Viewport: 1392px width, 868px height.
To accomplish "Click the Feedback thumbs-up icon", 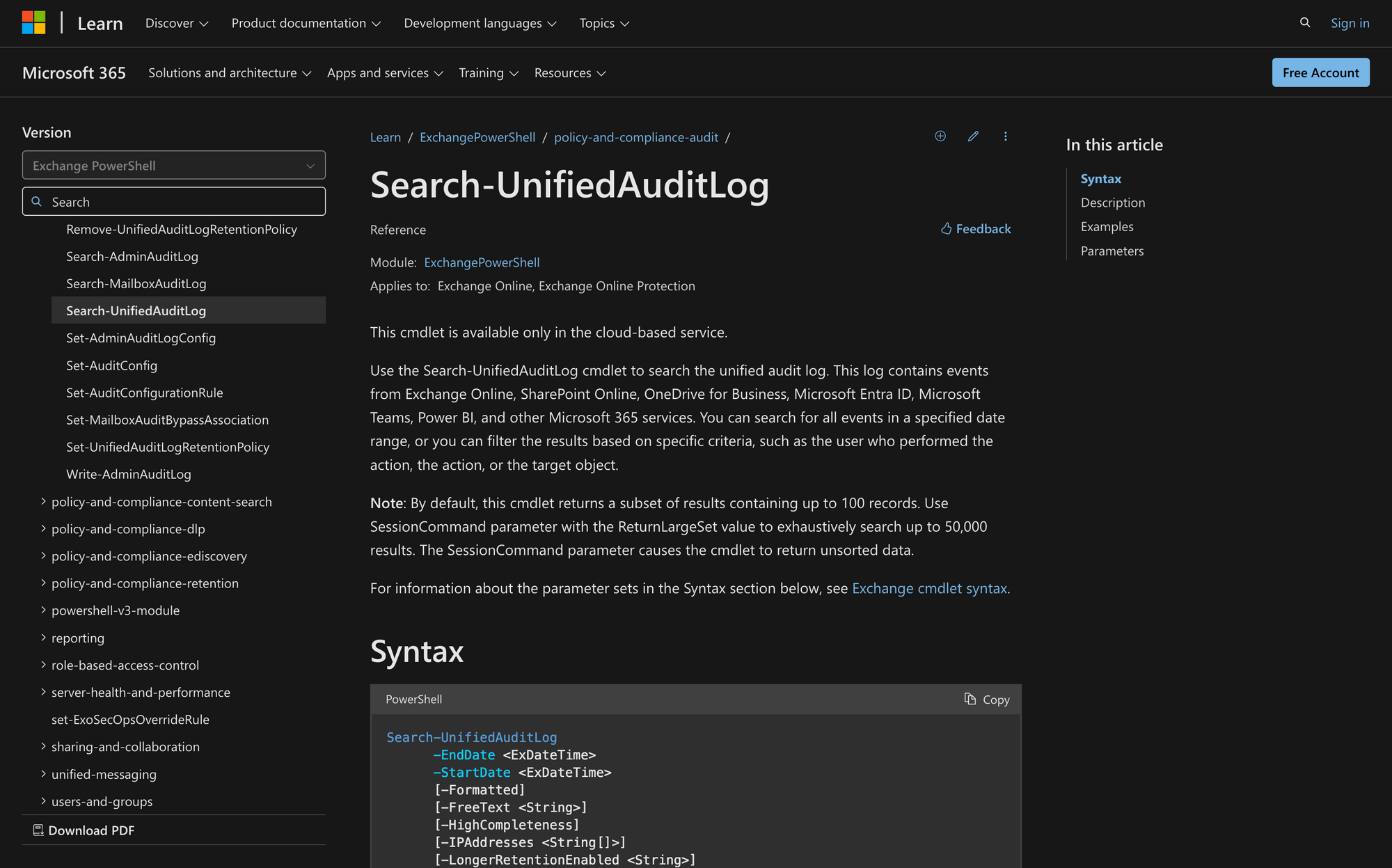I will pyautogui.click(x=946, y=228).
